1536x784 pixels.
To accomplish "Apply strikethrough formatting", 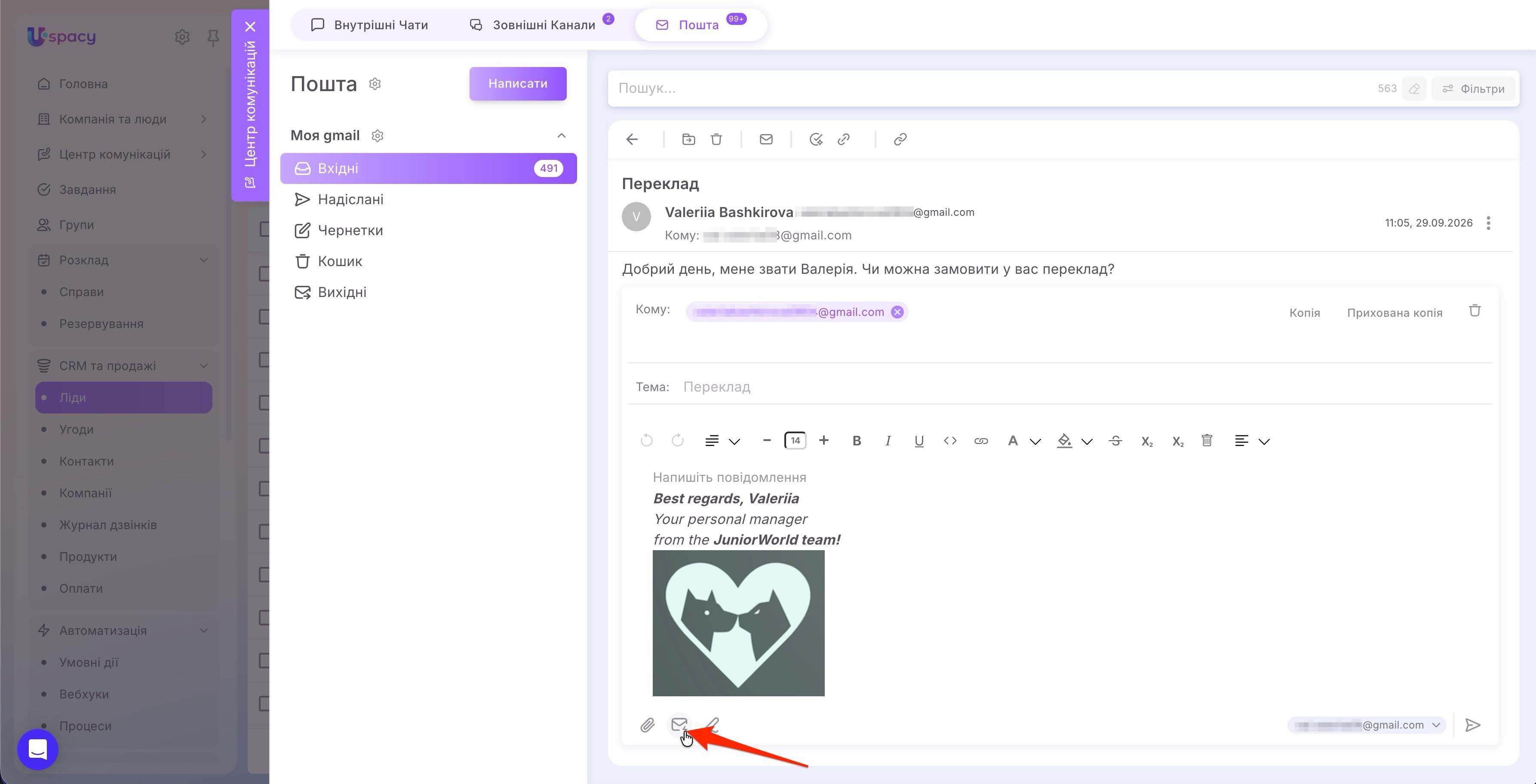I will point(1115,441).
